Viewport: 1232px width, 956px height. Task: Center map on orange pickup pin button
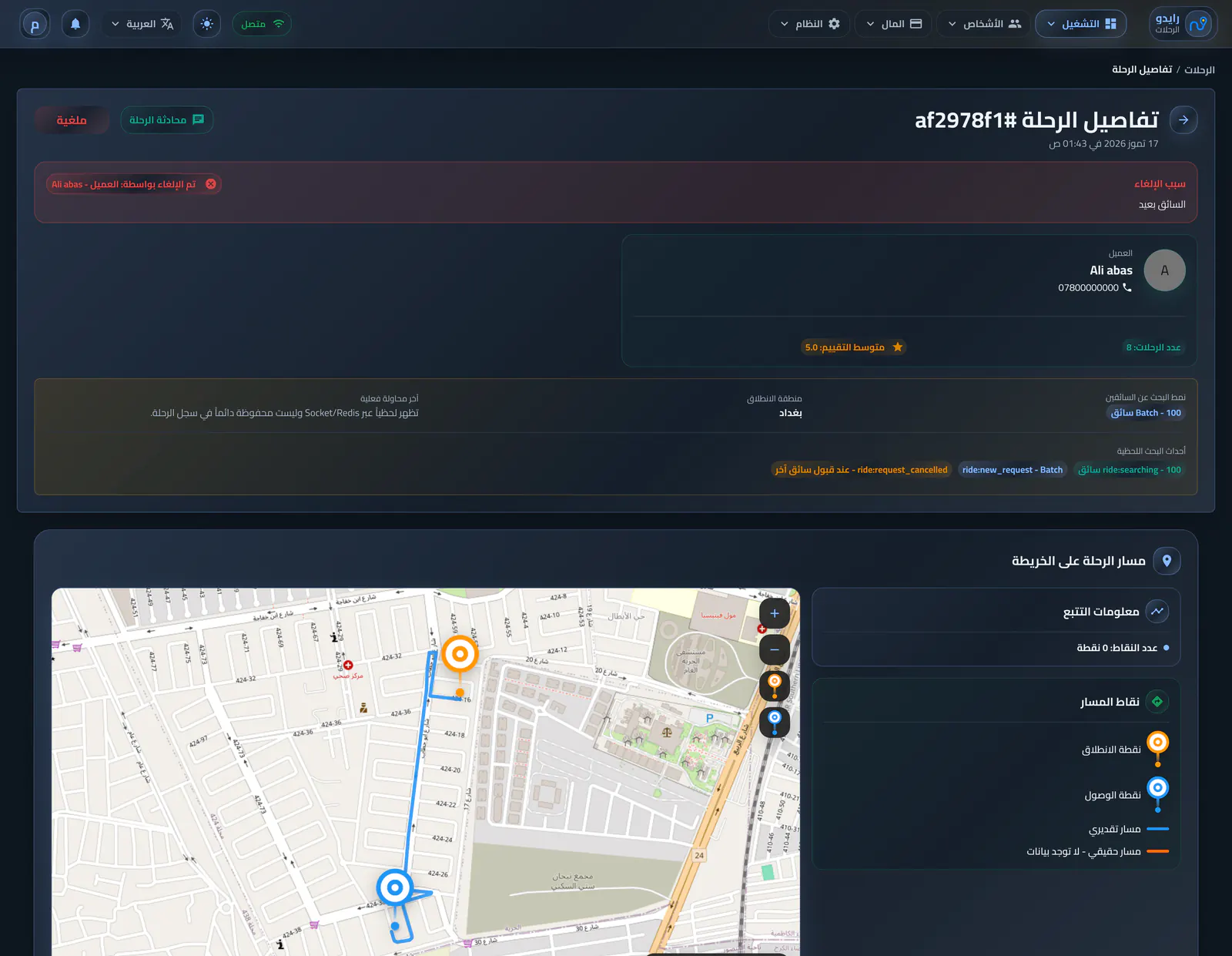[x=775, y=686]
